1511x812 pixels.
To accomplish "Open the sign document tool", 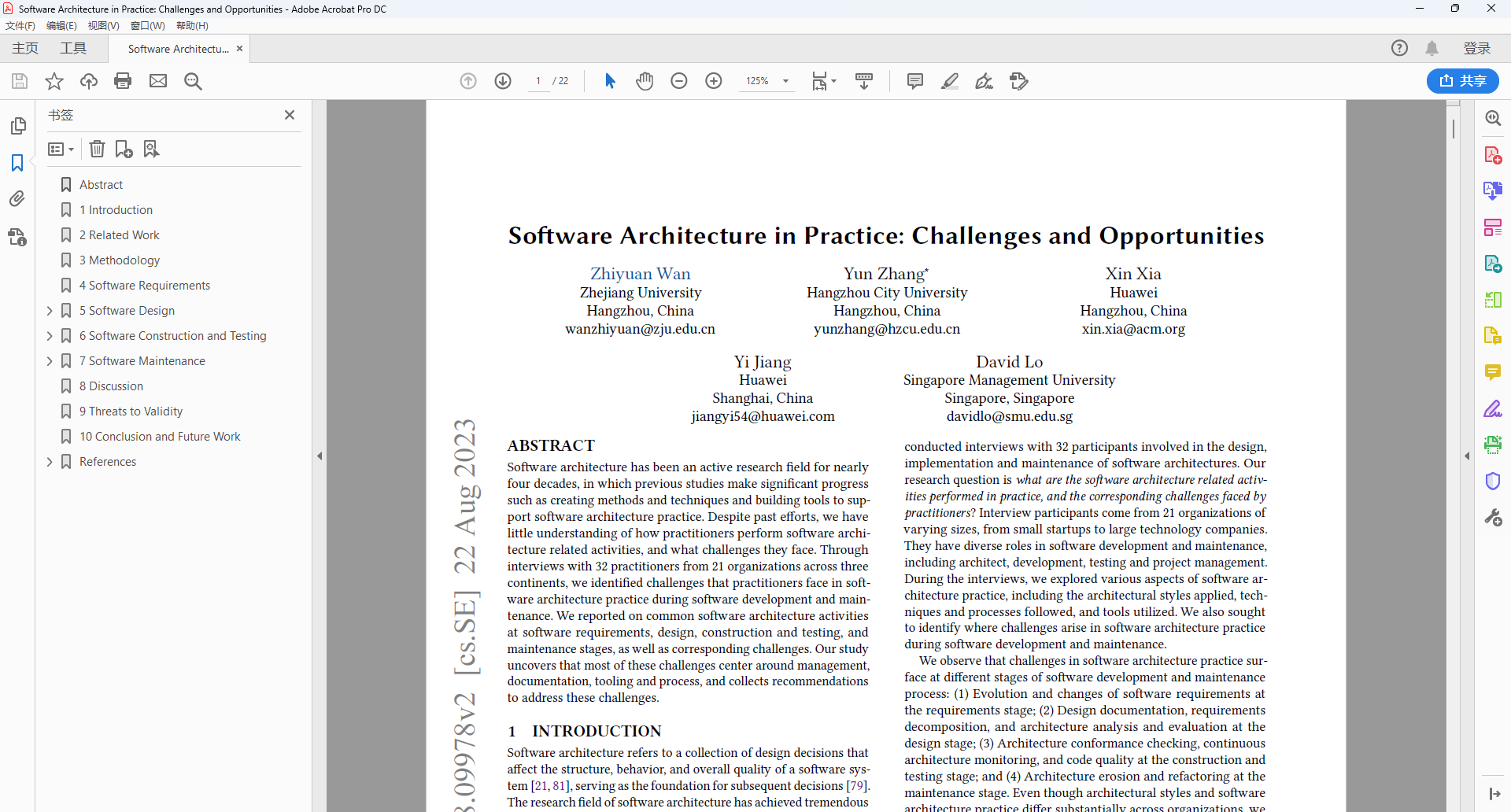I will tap(985, 81).
